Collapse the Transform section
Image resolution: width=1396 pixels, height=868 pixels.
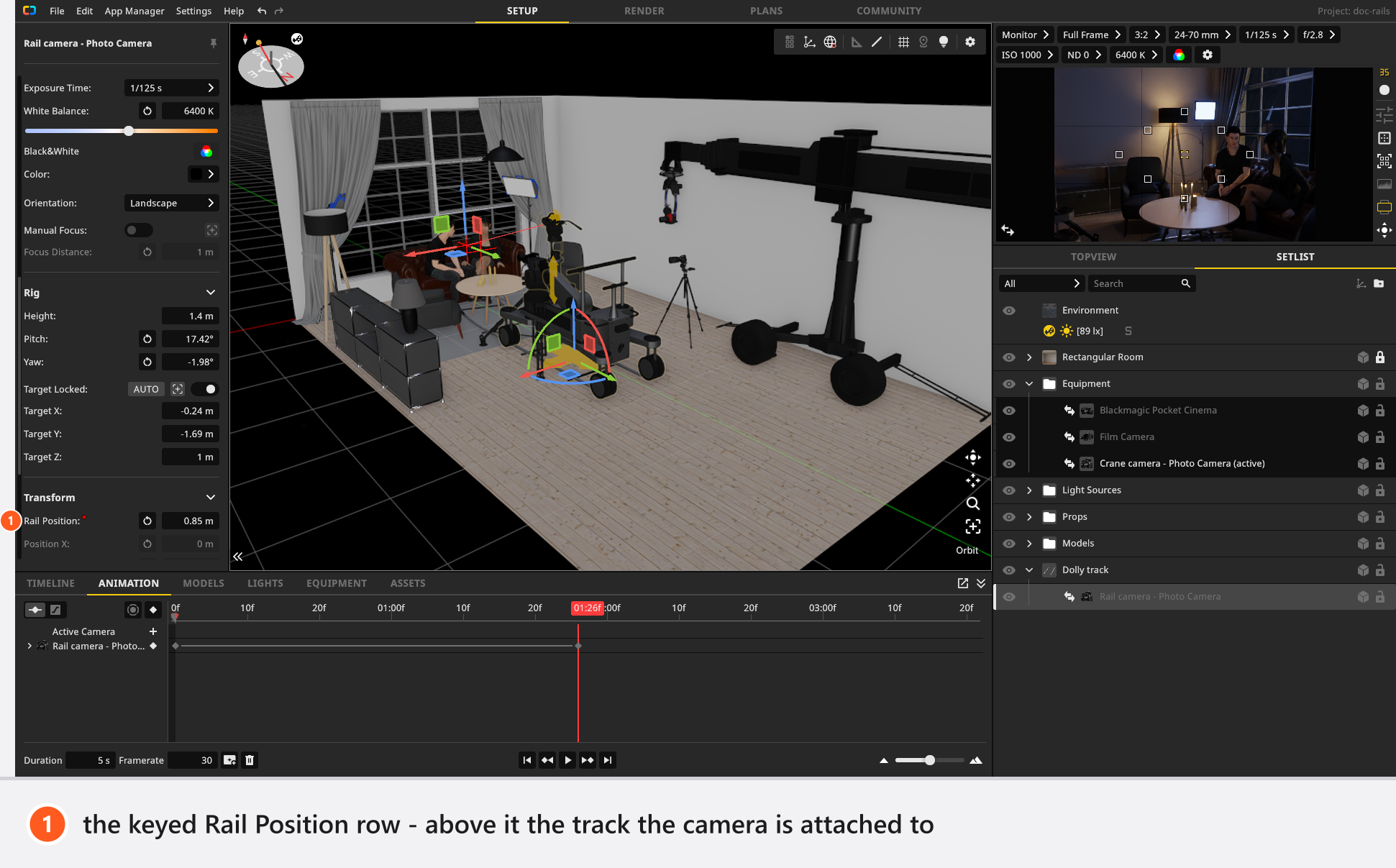pyautogui.click(x=211, y=498)
